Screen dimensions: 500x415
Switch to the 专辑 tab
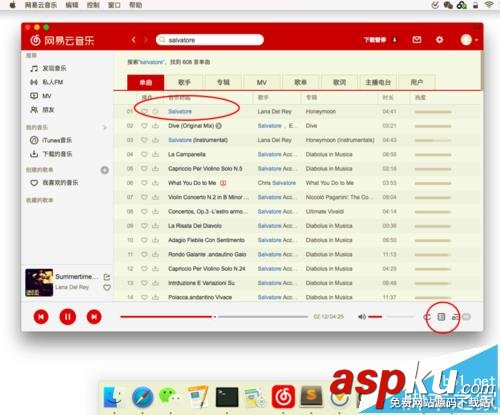pyautogui.click(x=223, y=82)
